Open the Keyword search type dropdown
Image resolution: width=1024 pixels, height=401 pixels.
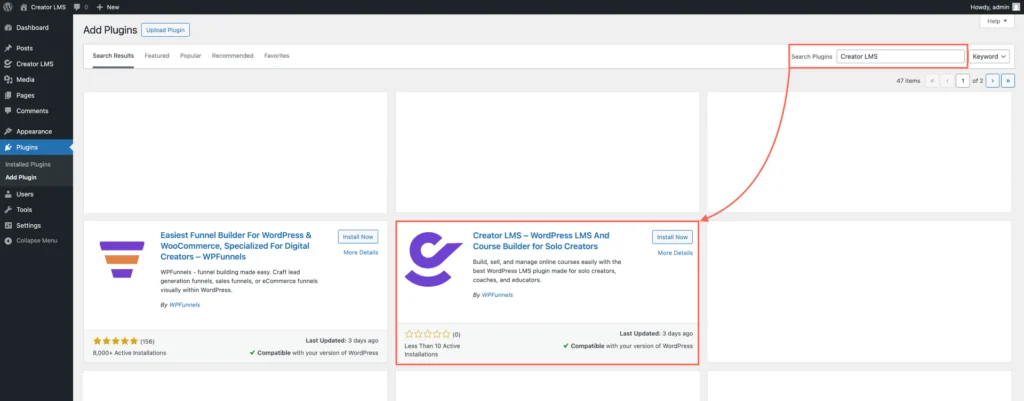(x=989, y=57)
